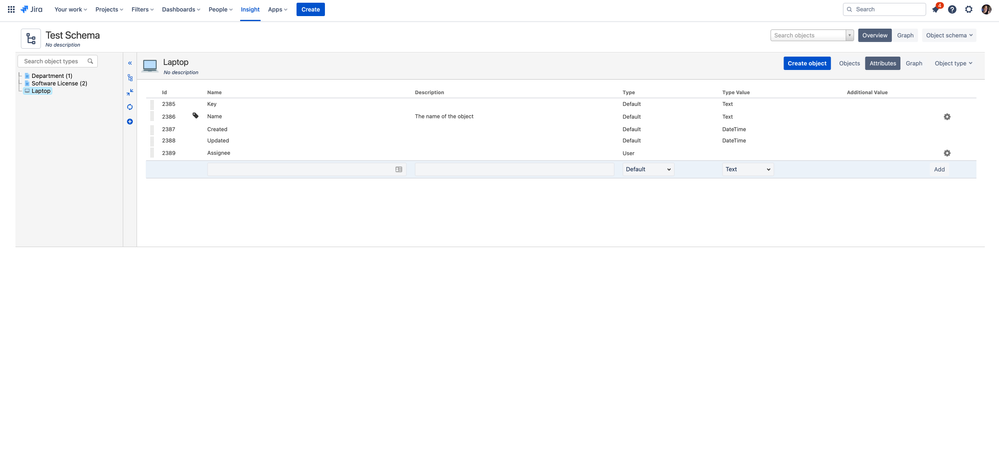Click the Updated attribute name
The image size is (999, 449).
coord(218,140)
